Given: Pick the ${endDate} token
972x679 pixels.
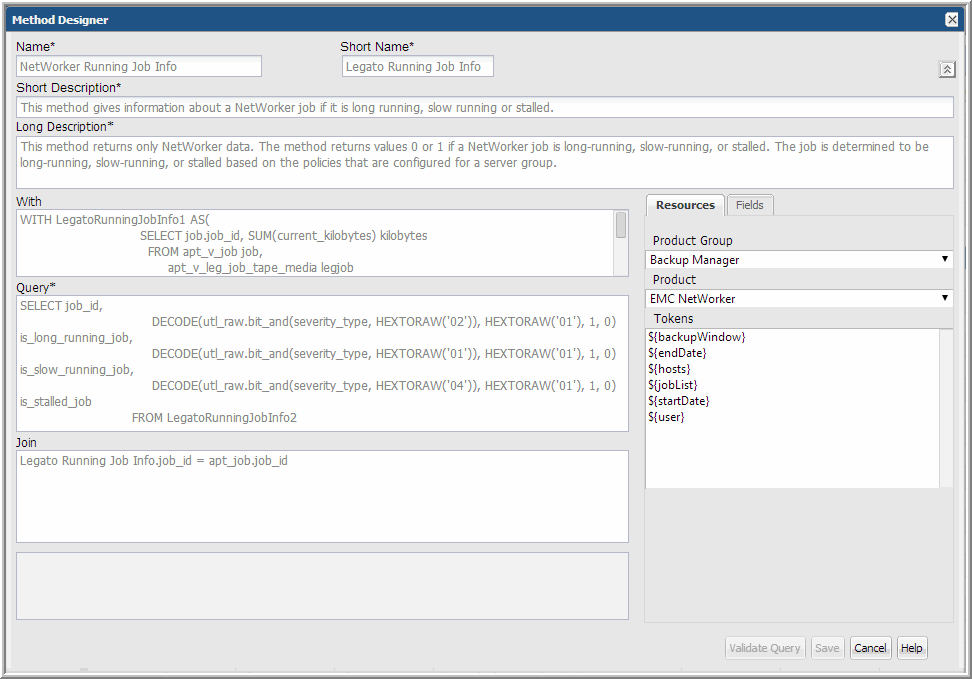Looking at the screenshot, I should (x=678, y=353).
